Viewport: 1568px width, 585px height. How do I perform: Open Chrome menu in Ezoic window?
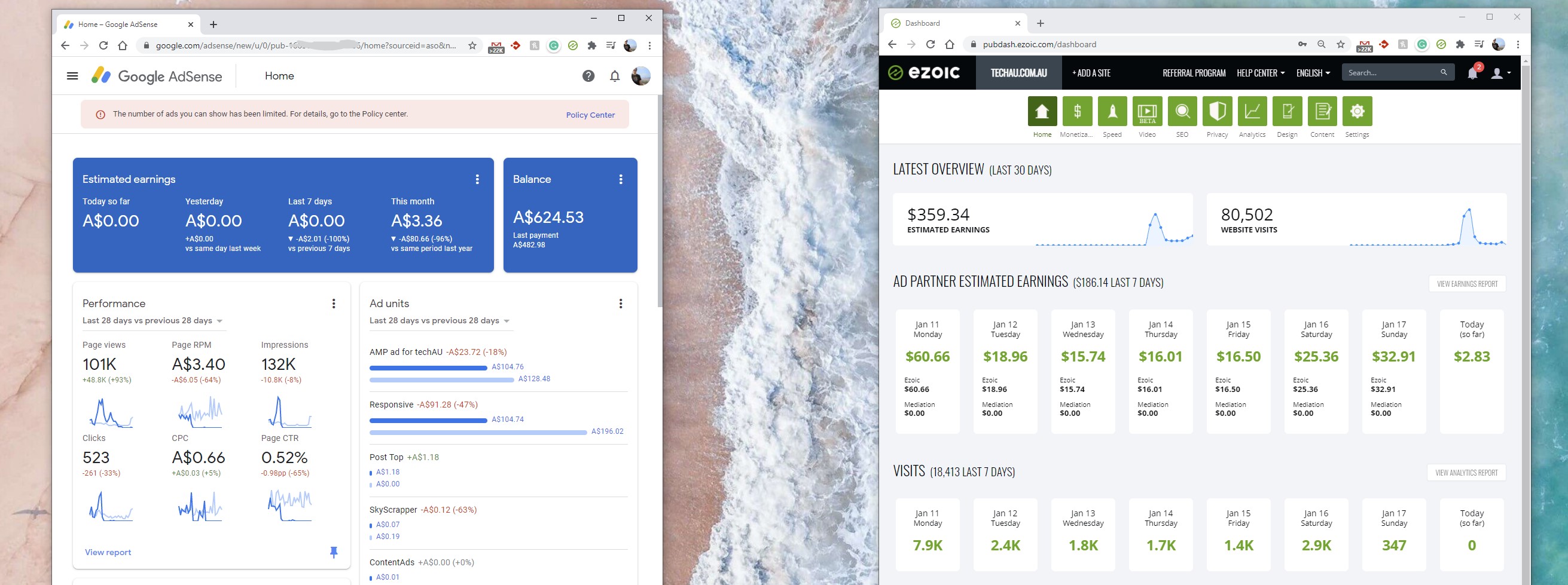1518,44
